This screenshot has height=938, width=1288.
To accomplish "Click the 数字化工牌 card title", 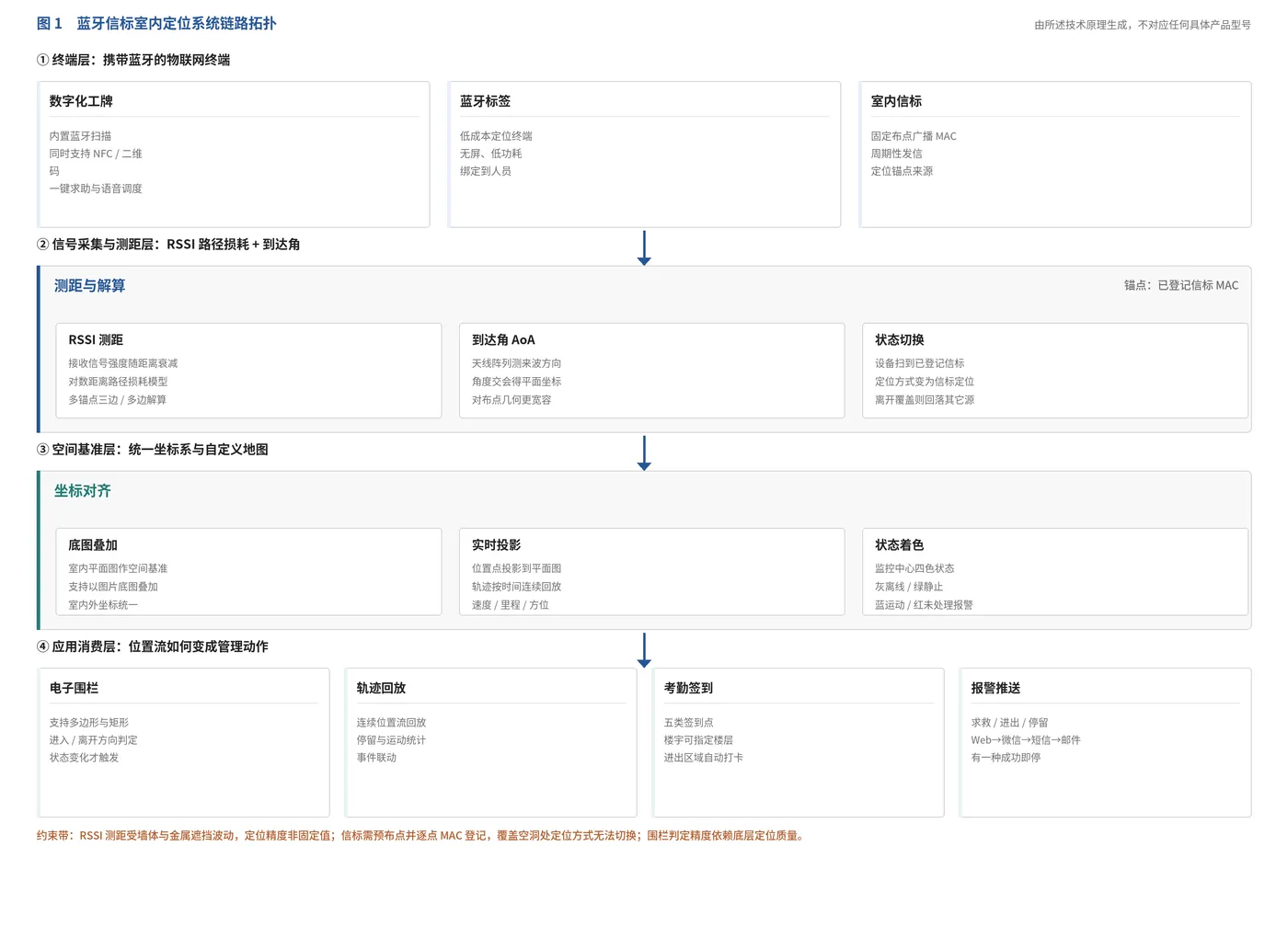I will (x=81, y=101).
